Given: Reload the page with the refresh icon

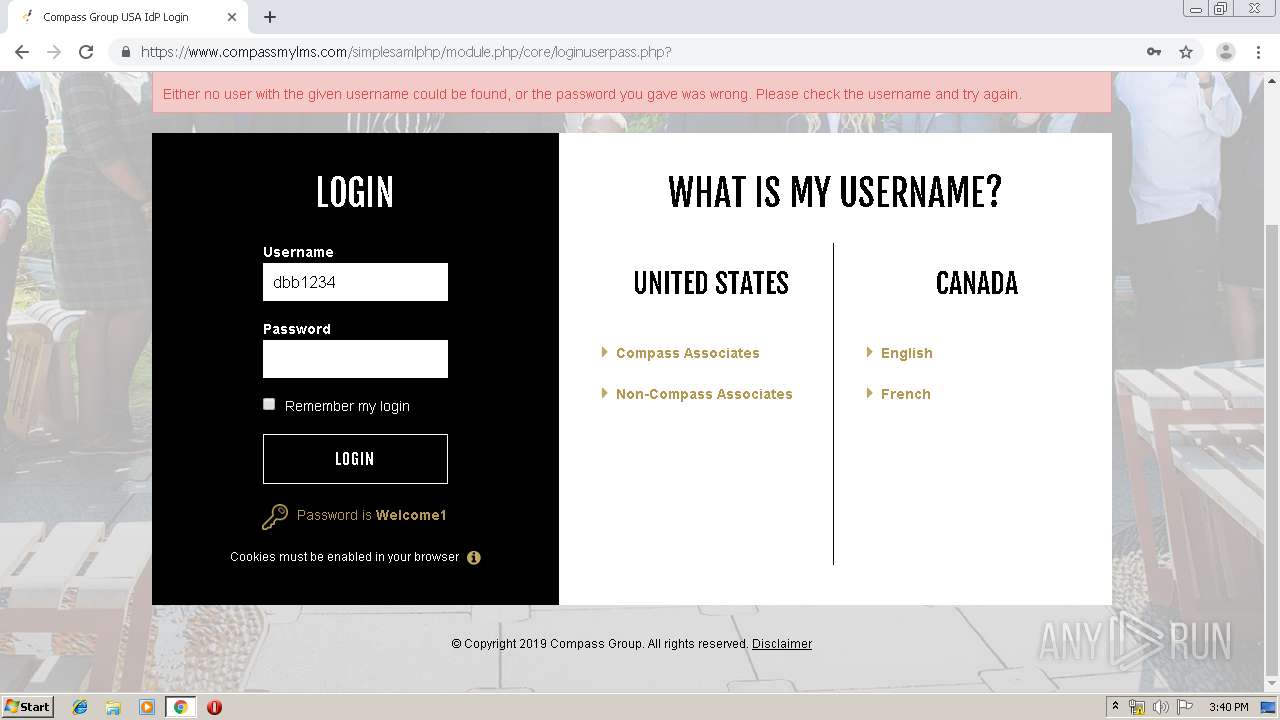Looking at the screenshot, I should 86,52.
